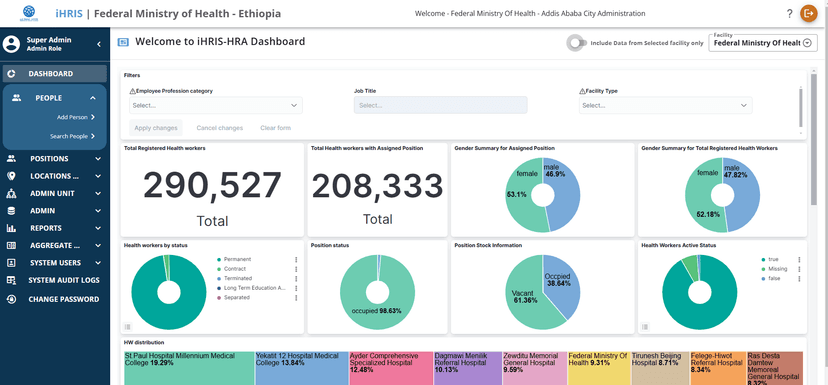
Task: Click the dashboard header panel icon
Action: pyautogui.click(x=123, y=42)
